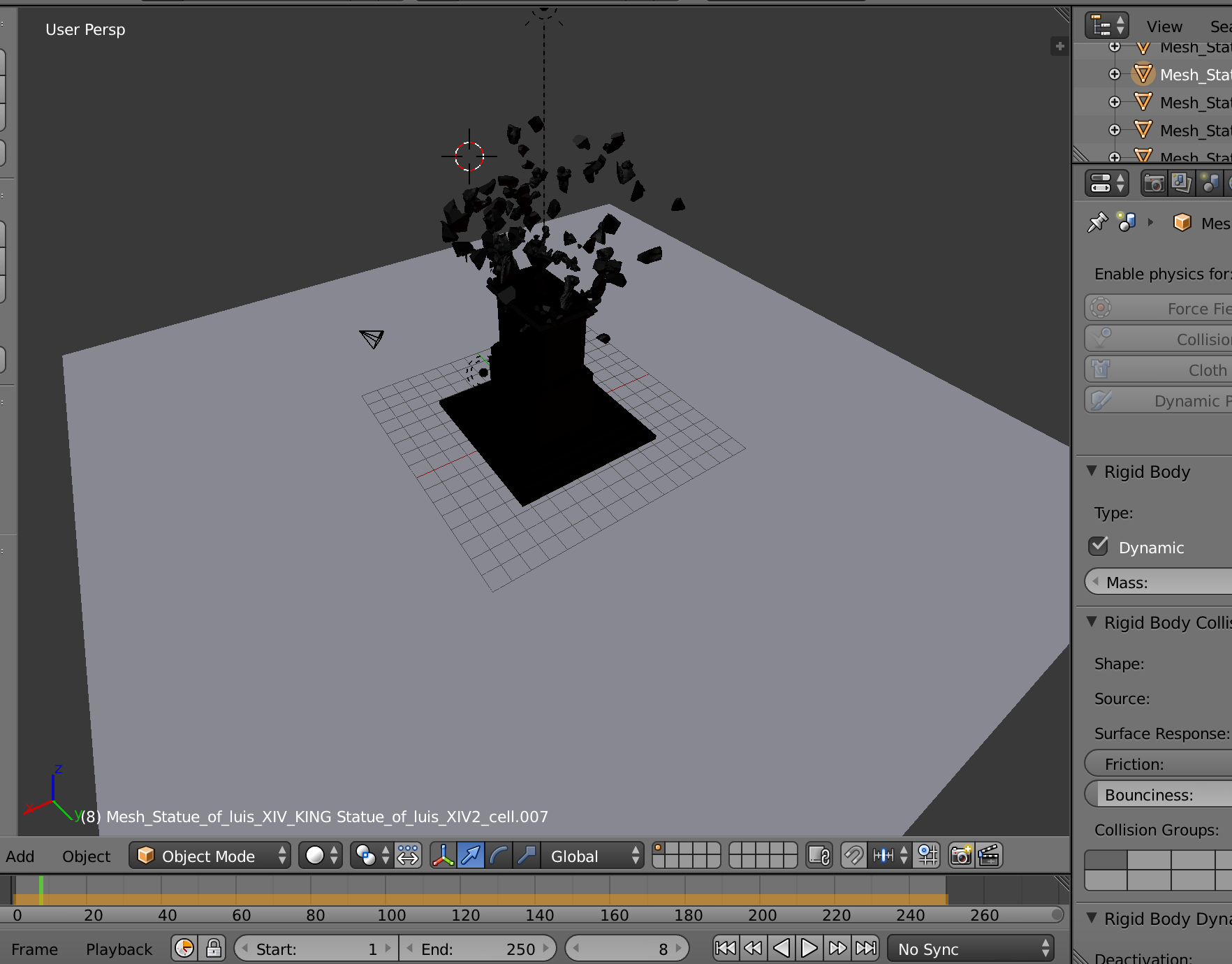Enable the translate manipulator arrow
This screenshot has height=964, width=1232.
[471, 855]
